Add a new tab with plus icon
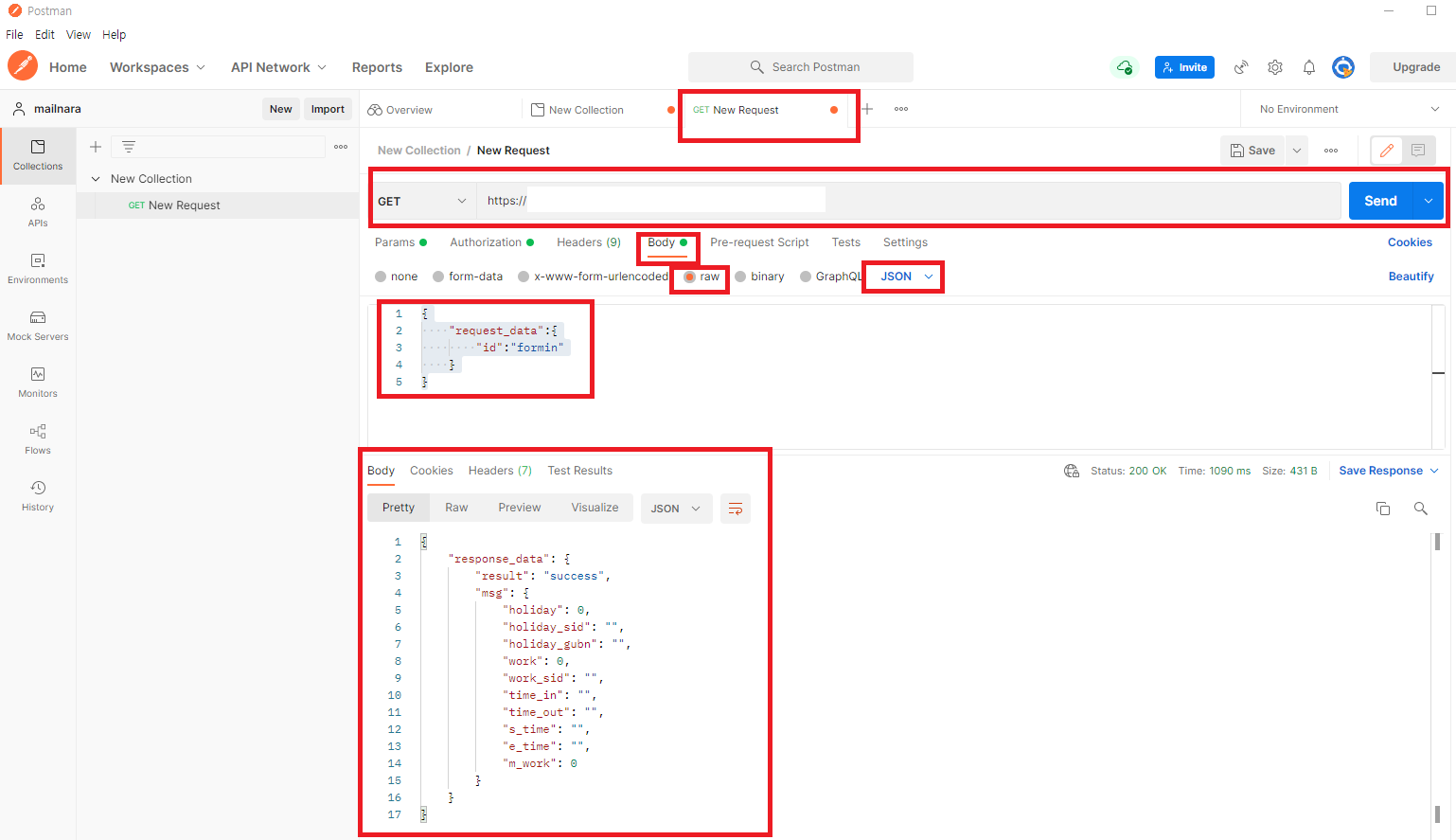1456x840 pixels. pyautogui.click(x=866, y=109)
